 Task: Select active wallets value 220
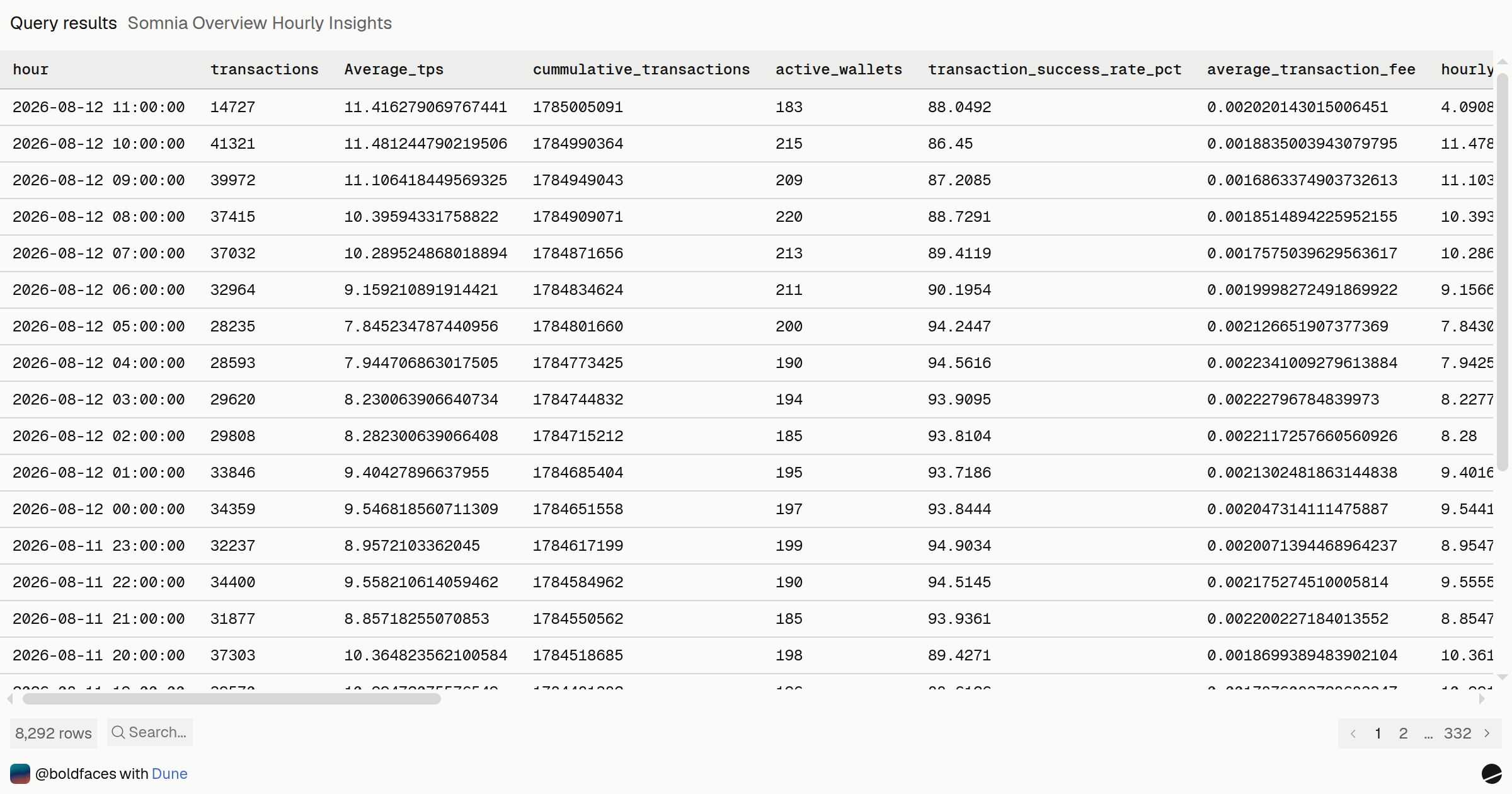[789, 217]
